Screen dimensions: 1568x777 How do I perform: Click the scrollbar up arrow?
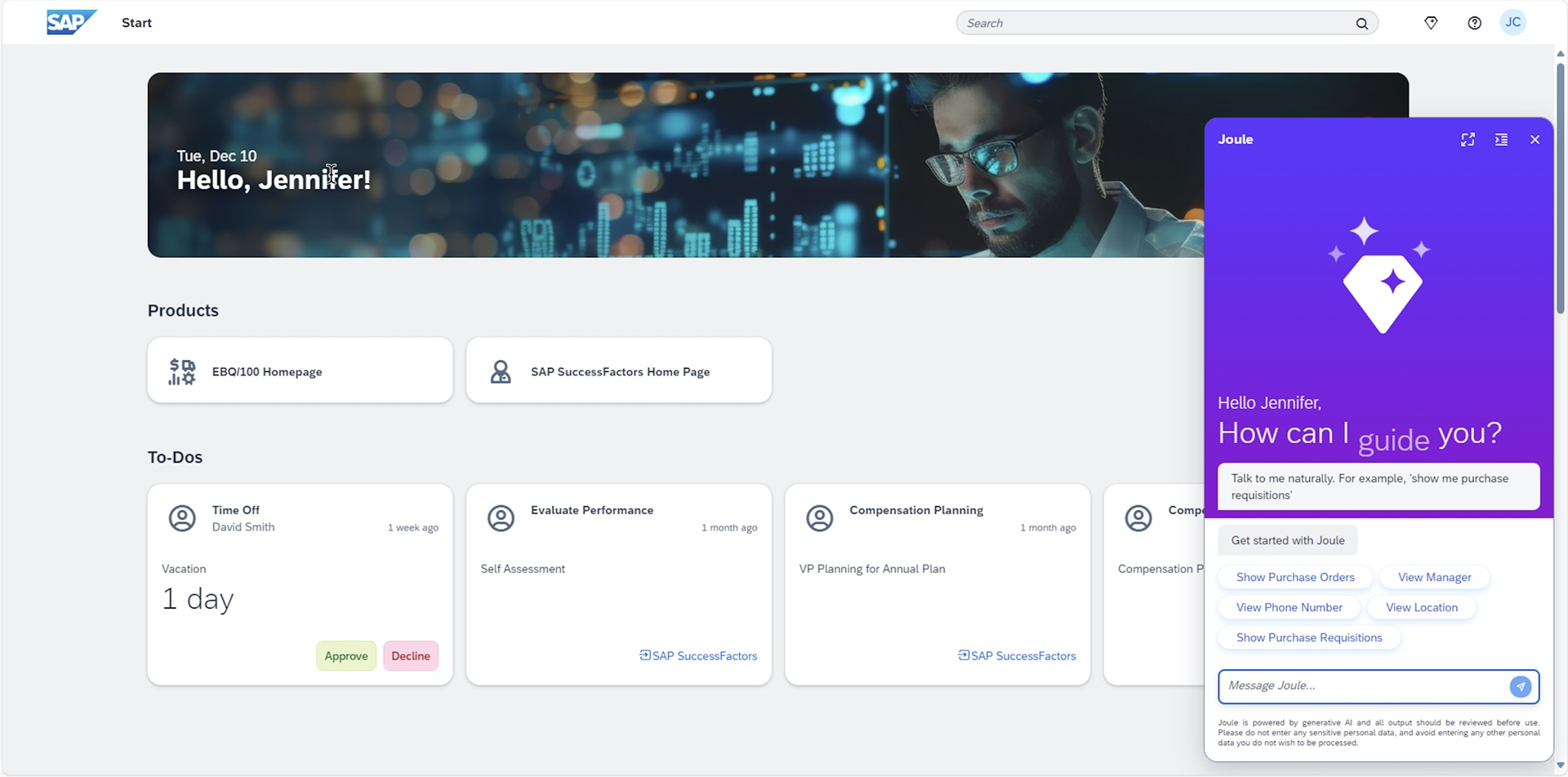1560,54
